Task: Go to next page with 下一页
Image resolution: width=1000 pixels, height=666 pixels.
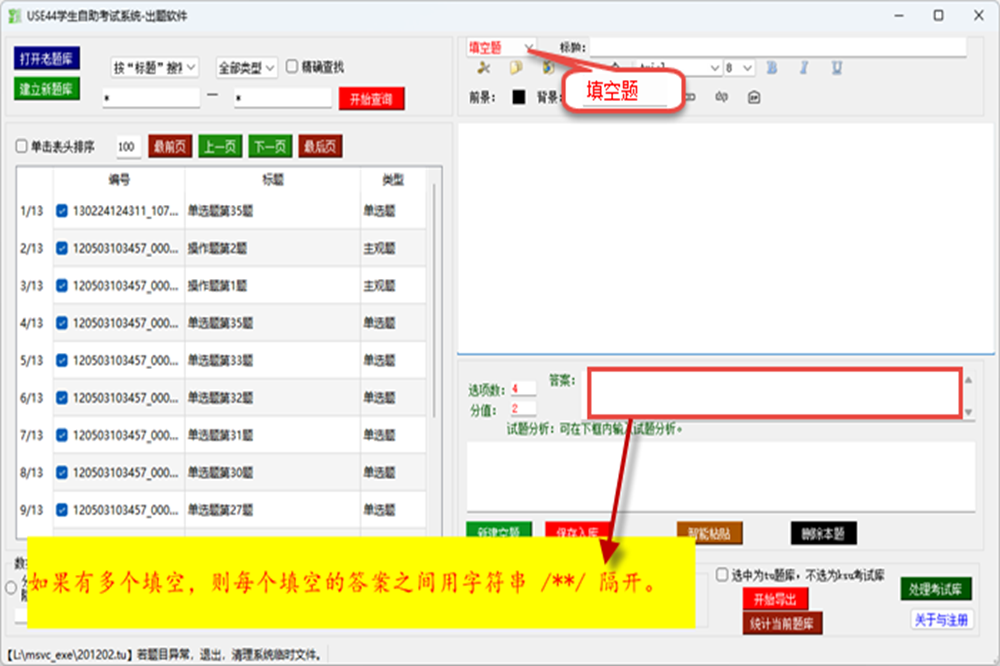Action: (270, 147)
